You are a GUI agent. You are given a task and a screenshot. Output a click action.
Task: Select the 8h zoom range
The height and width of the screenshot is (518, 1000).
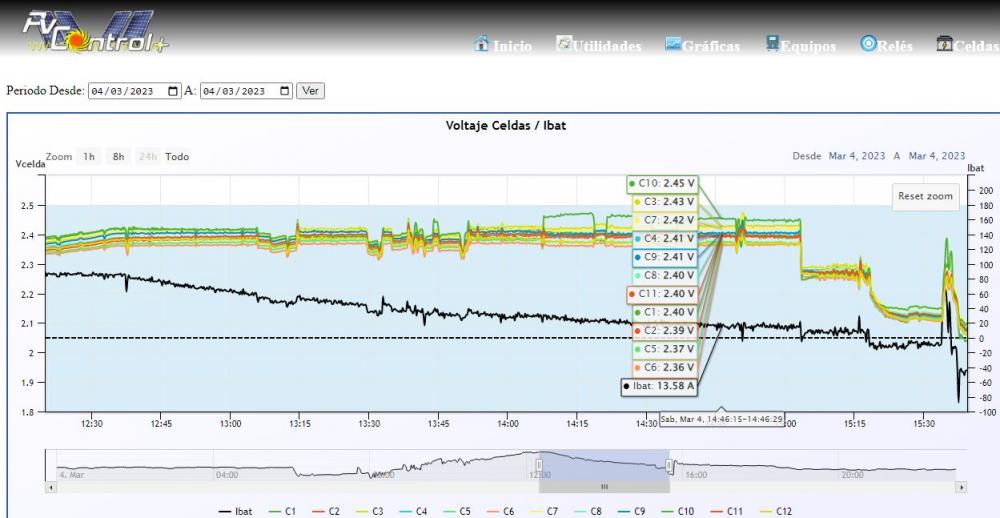[x=119, y=156]
